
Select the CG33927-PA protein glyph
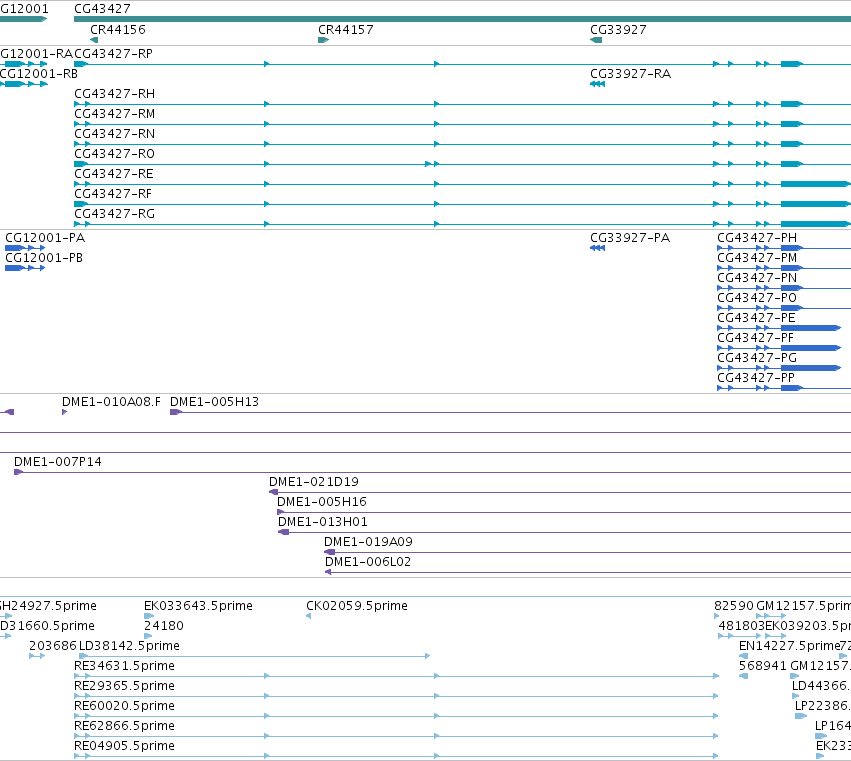tap(598, 248)
